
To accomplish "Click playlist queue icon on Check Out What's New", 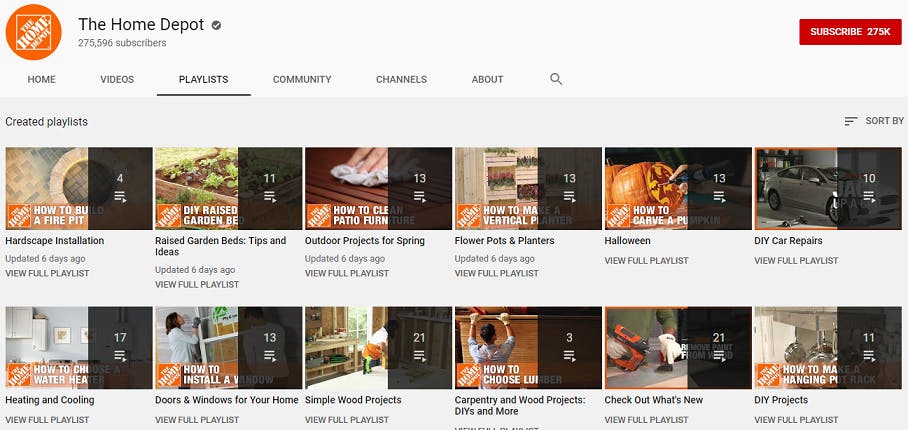I will [x=719, y=355].
